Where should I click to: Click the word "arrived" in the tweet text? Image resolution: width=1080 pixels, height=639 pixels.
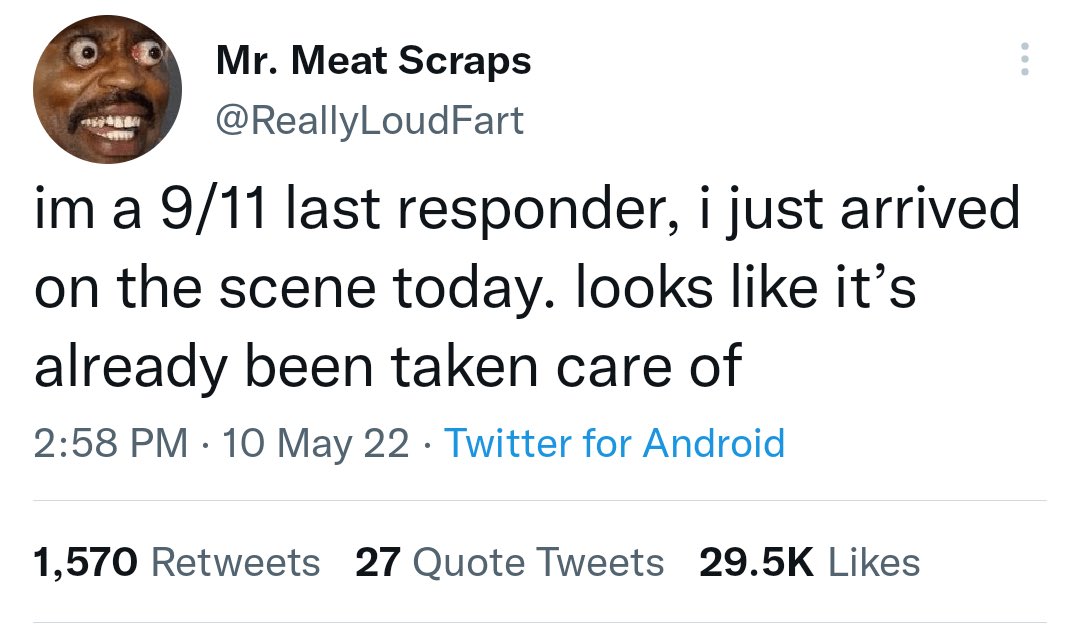coord(930,209)
